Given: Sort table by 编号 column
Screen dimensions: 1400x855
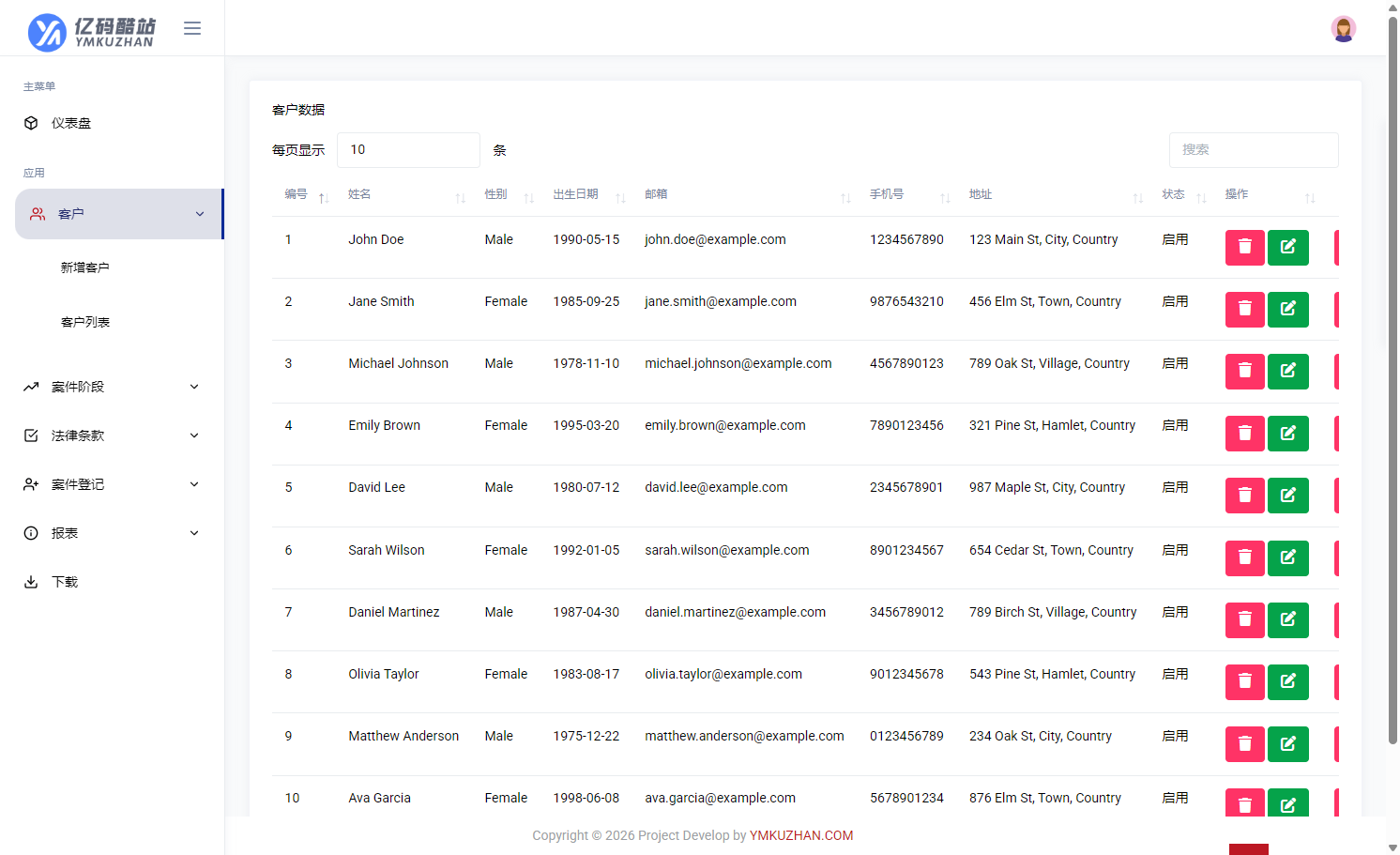Looking at the screenshot, I should click(x=304, y=194).
